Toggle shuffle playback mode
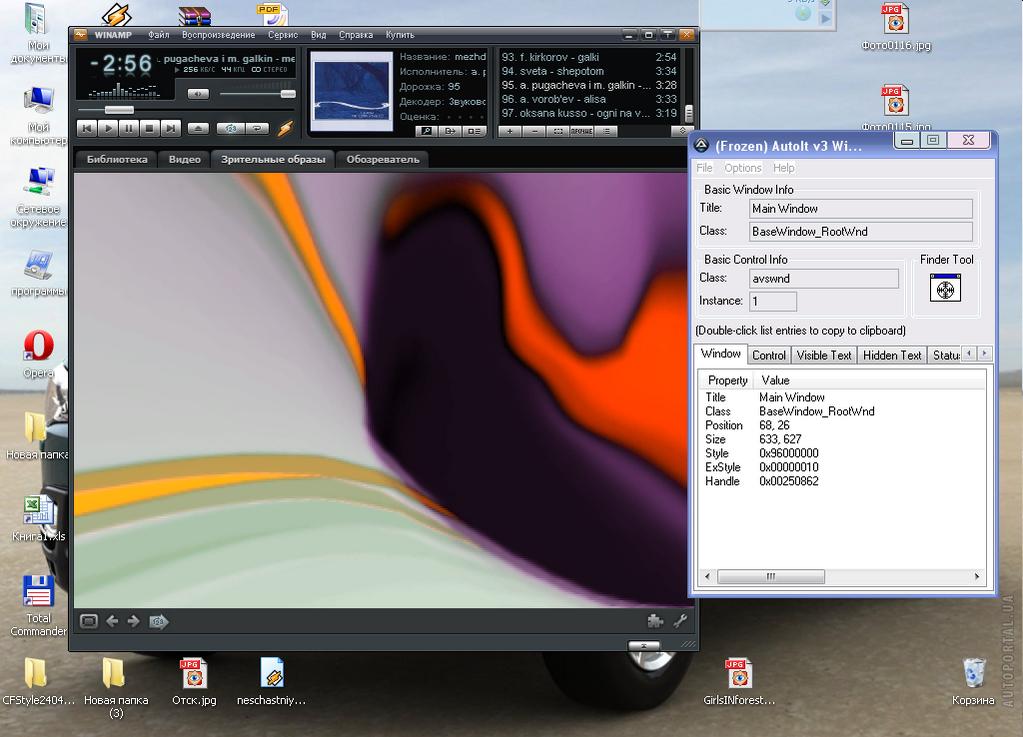 point(231,128)
